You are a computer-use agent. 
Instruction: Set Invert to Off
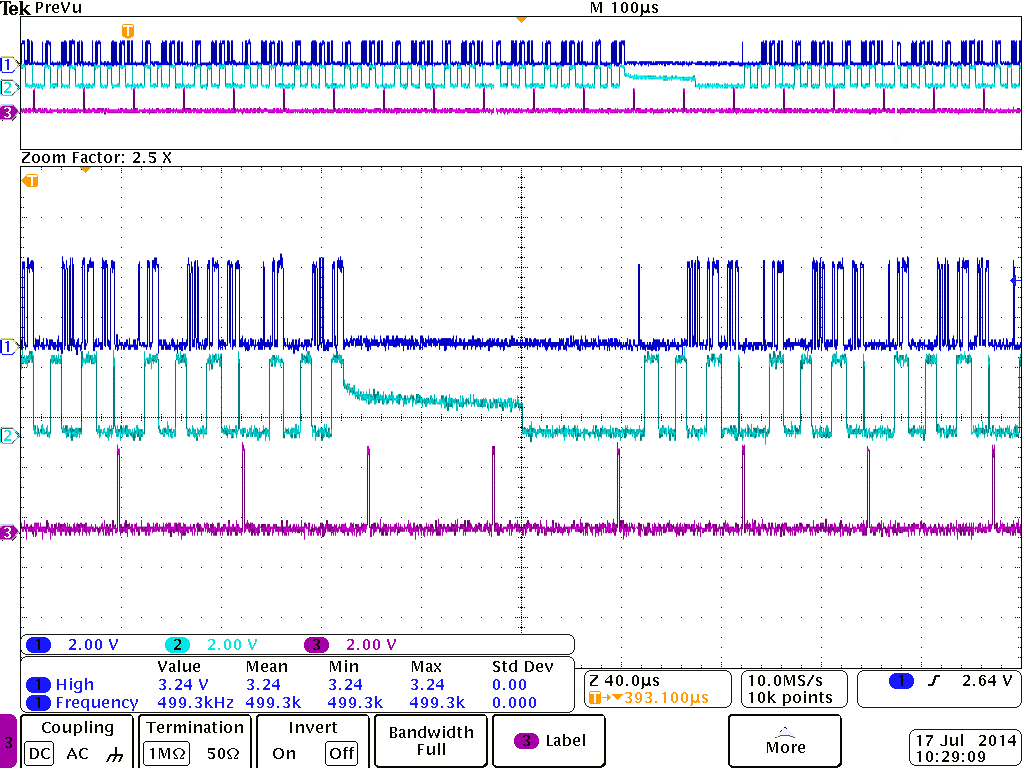point(341,753)
